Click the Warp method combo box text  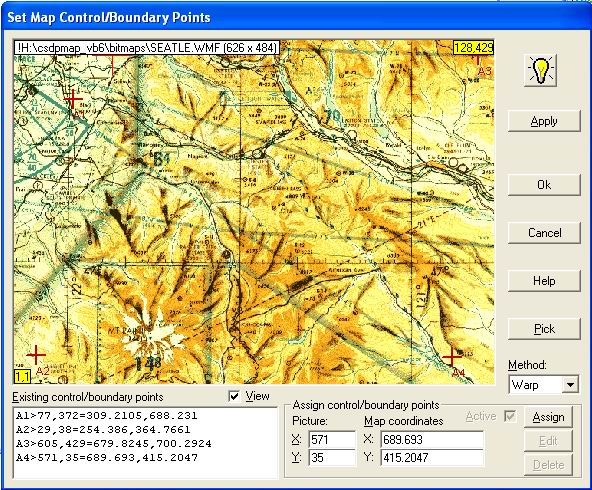pos(536,385)
